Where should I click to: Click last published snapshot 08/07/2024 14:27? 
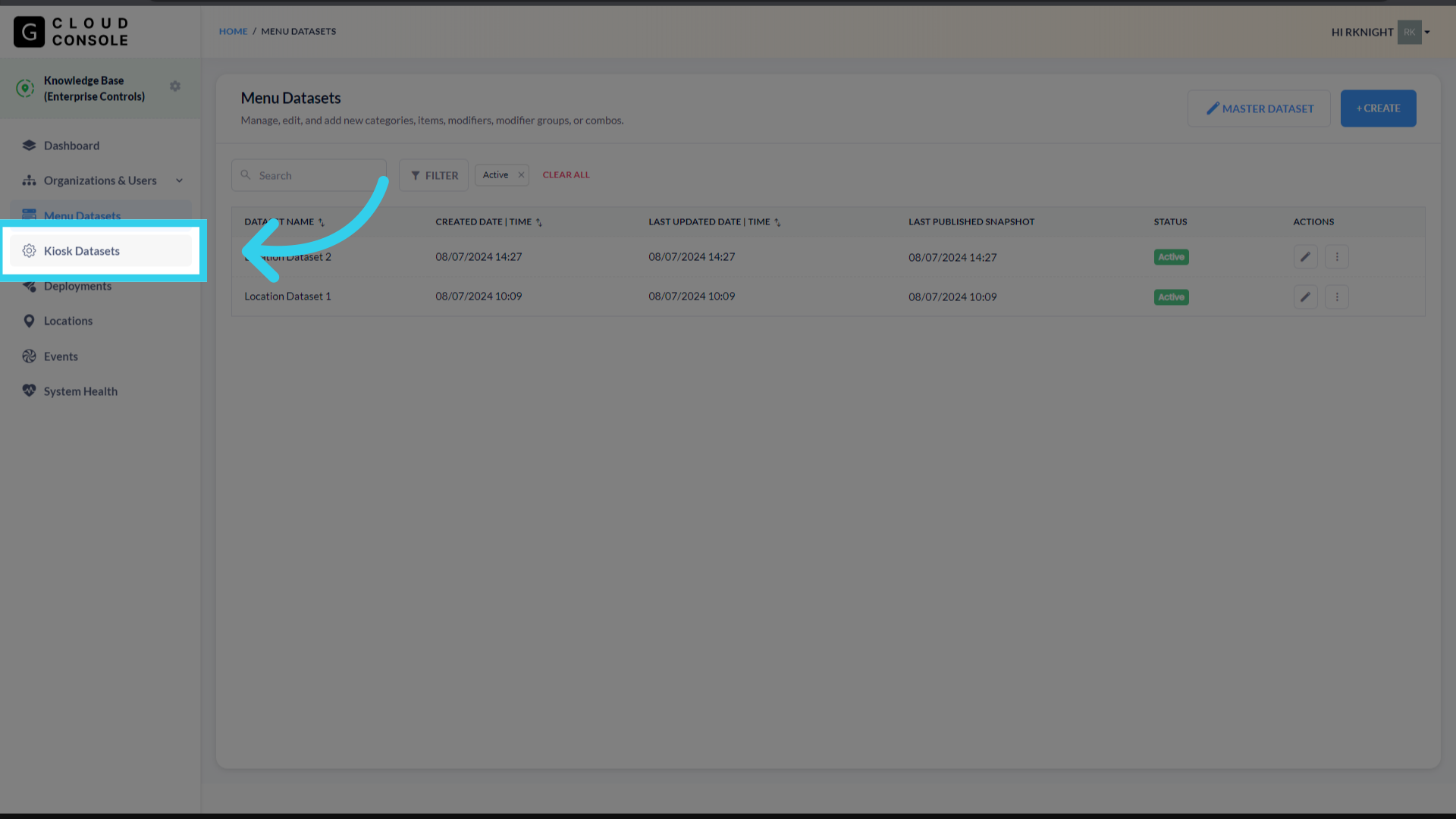coord(952,258)
